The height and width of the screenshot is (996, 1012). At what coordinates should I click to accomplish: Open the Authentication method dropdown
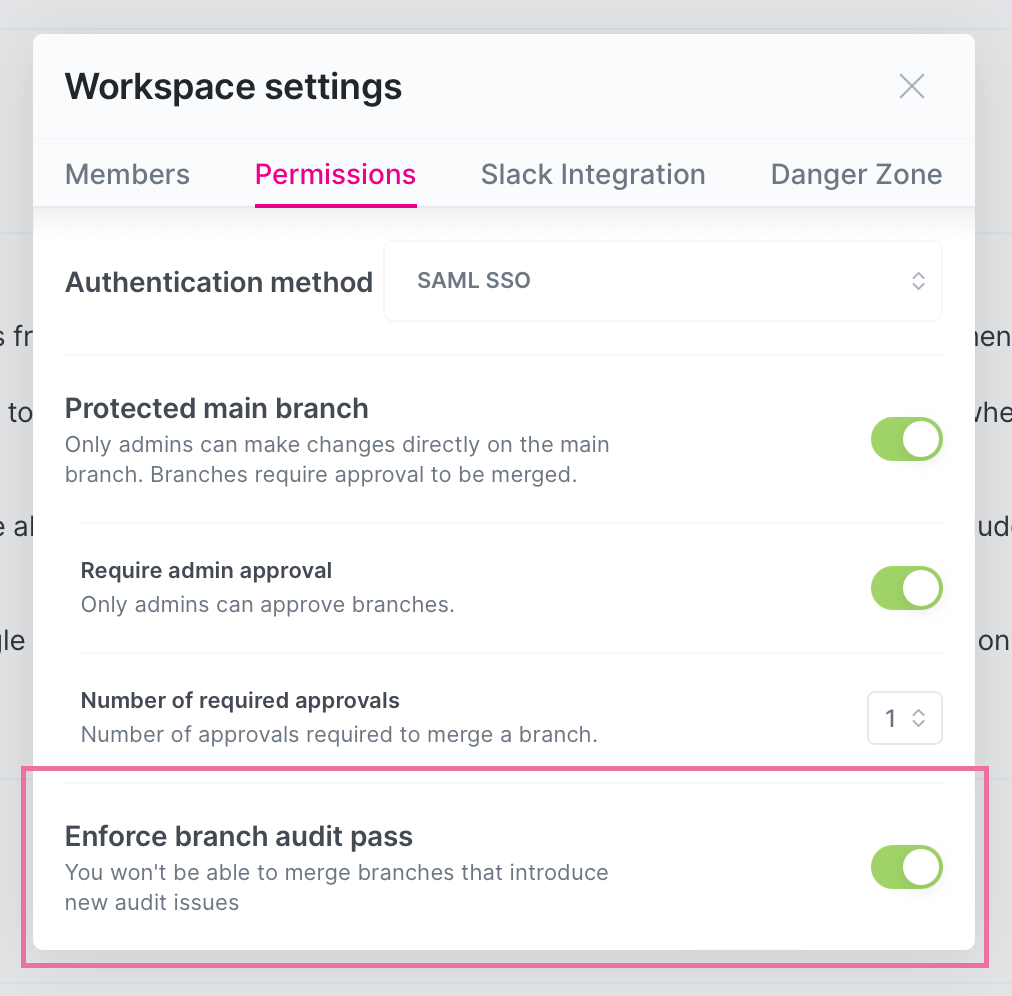point(662,281)
